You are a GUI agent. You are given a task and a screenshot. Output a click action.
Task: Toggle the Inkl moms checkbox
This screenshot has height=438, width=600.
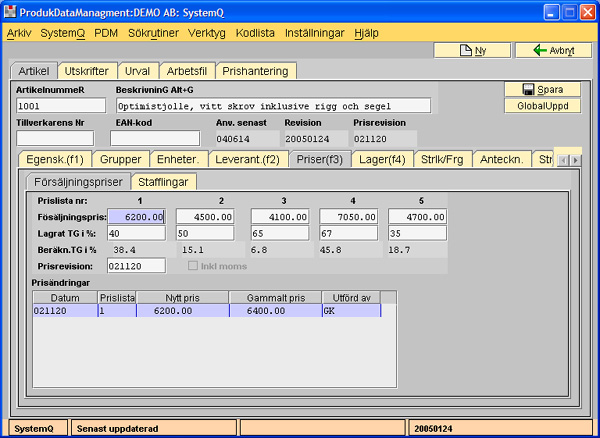192,266
